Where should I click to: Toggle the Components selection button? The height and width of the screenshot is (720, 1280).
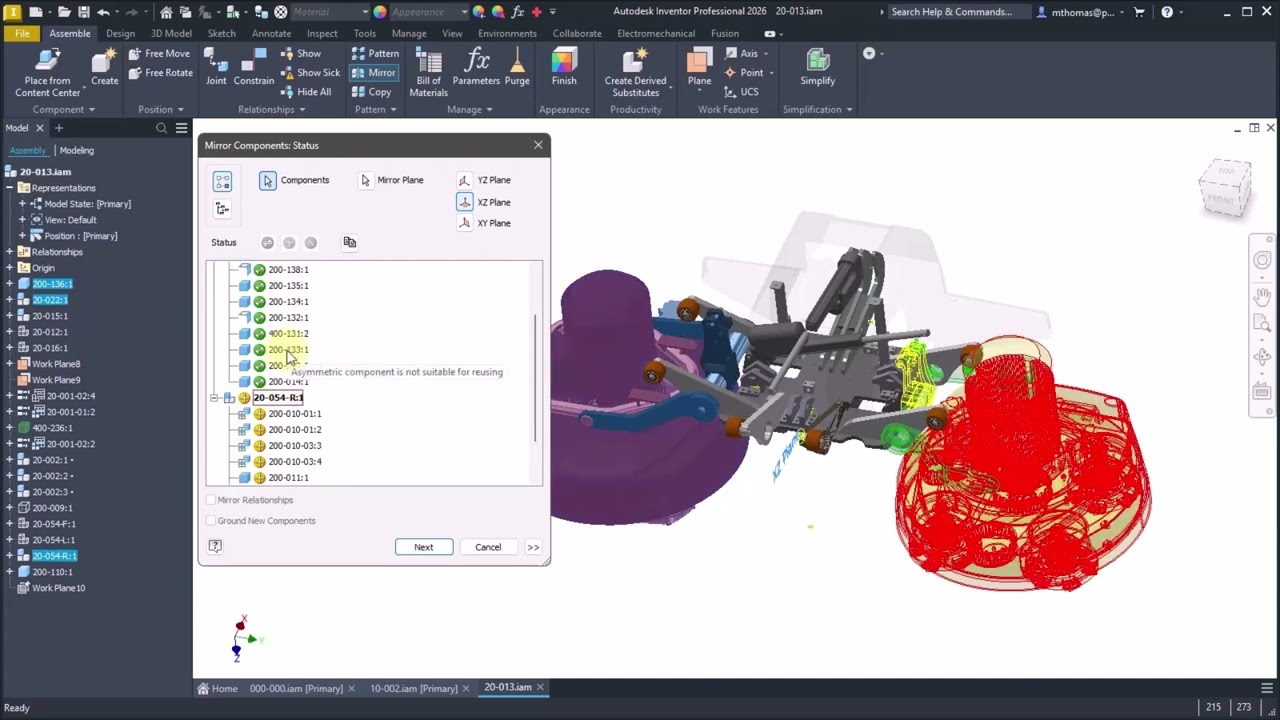tap(267, 180)
